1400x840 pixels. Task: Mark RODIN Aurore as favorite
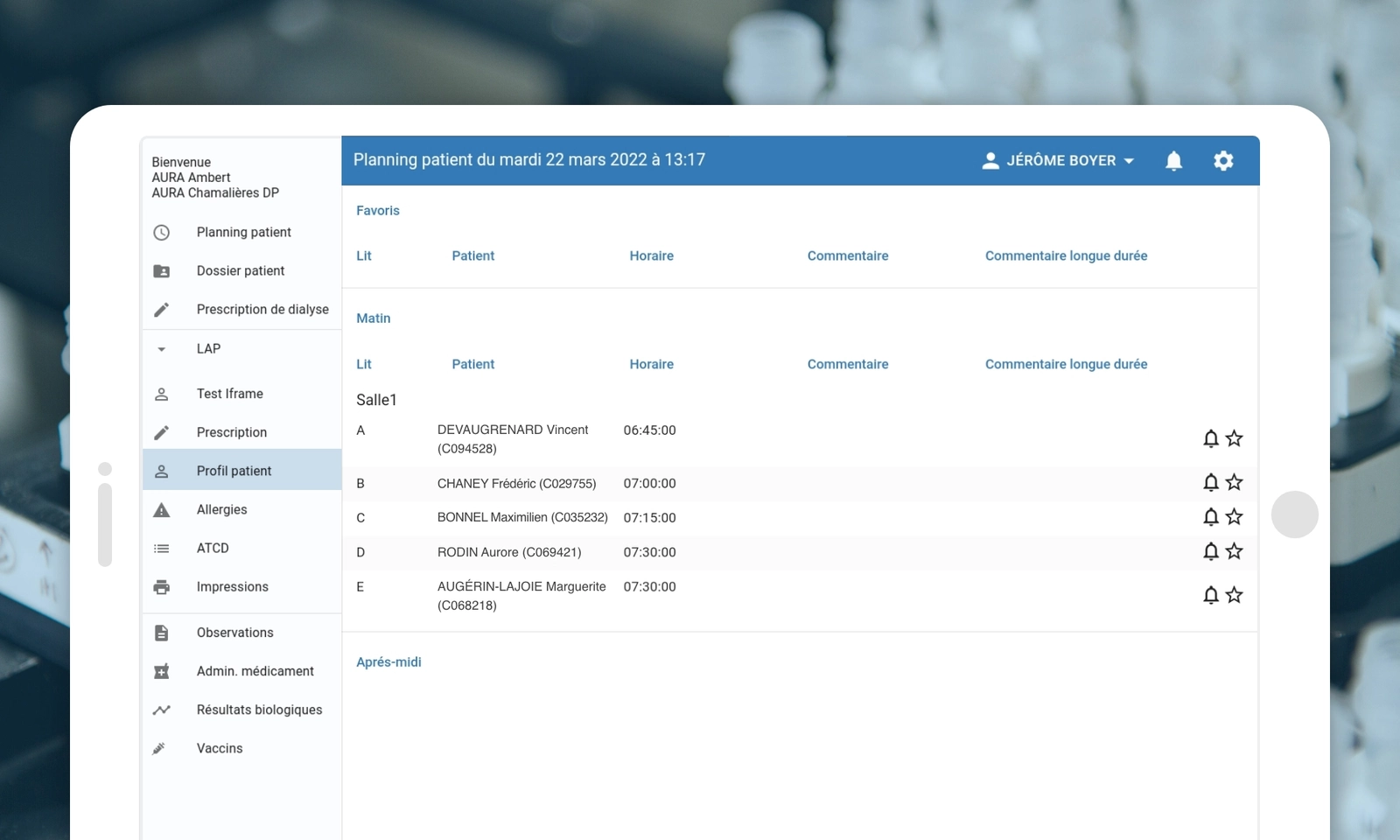(1235, 551)
